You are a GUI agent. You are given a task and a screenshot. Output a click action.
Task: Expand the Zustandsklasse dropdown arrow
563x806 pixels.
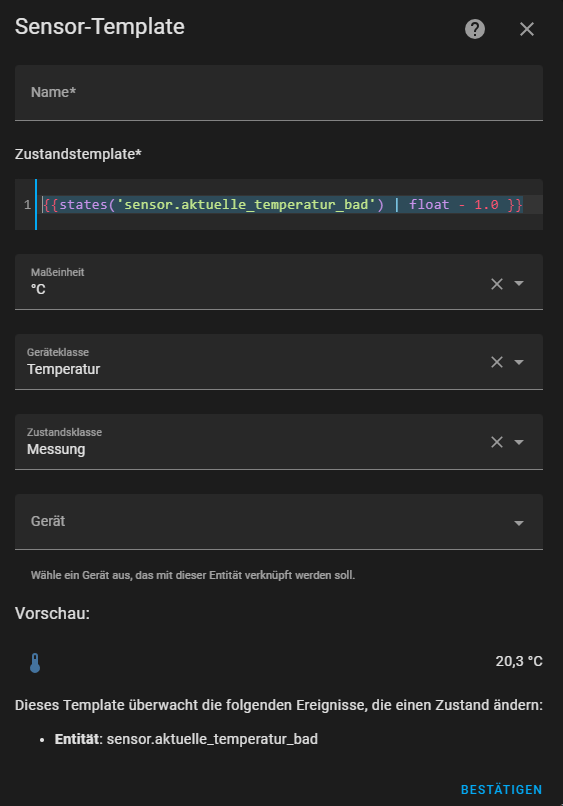(x=519, y=442)
